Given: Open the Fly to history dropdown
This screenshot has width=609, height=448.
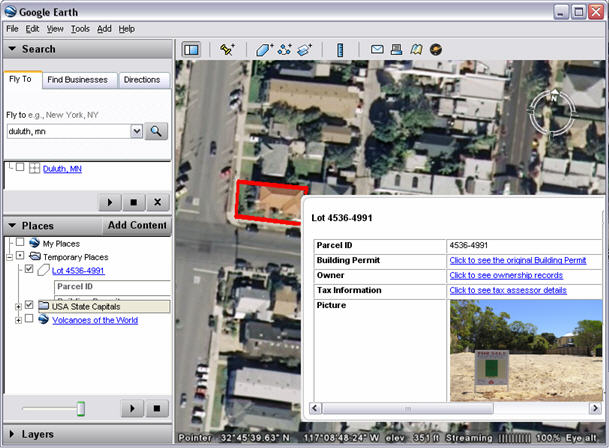Looking at the screenshot, I should (137, 131).
